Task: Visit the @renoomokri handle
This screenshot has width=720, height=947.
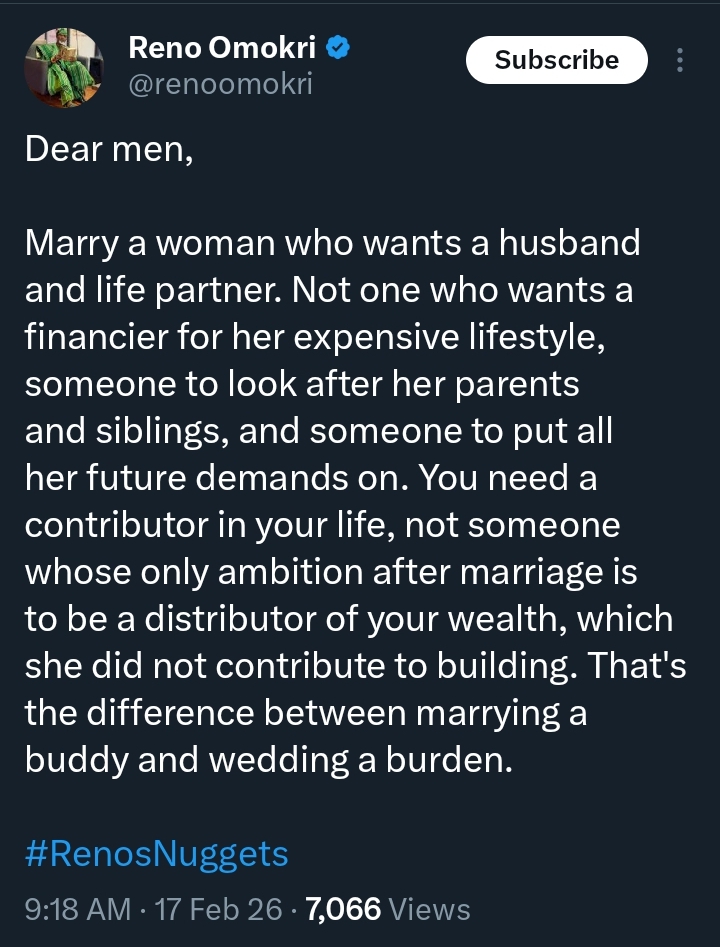Action: pyautogui.click(x=220, y=84)
